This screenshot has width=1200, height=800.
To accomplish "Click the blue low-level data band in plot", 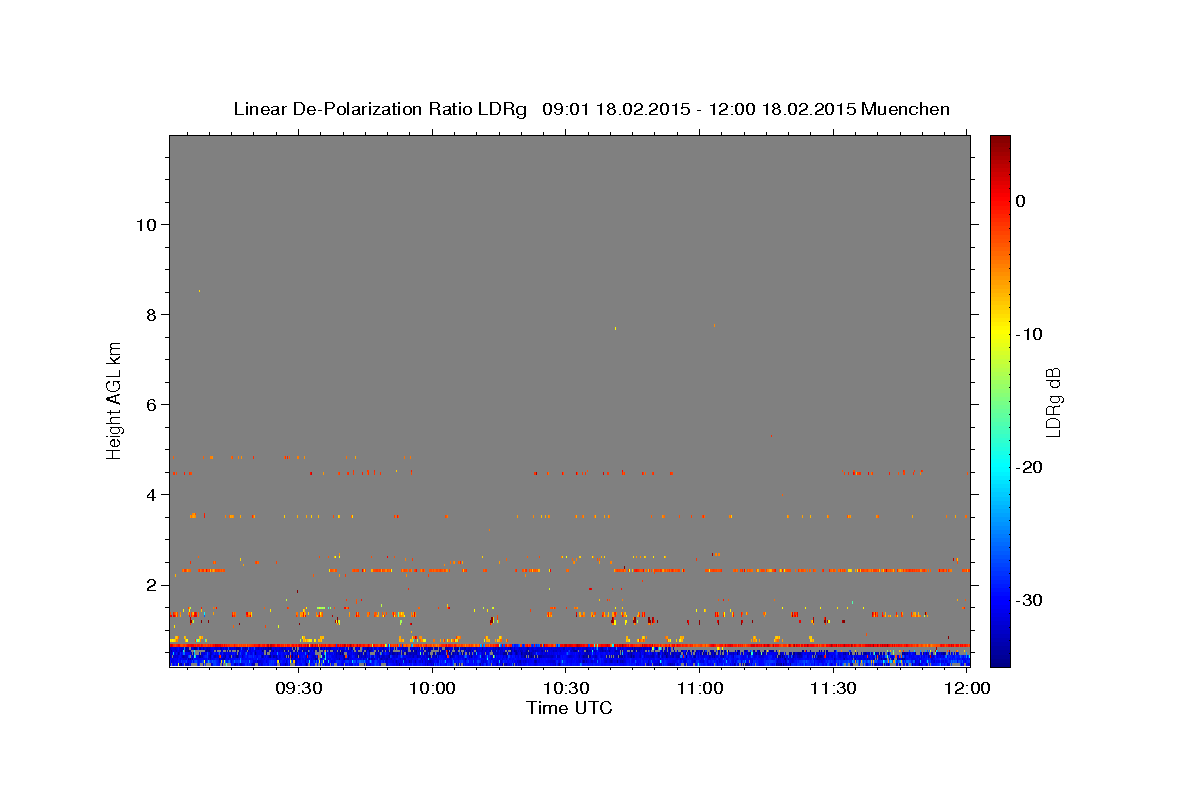I will tap(569, 657).
